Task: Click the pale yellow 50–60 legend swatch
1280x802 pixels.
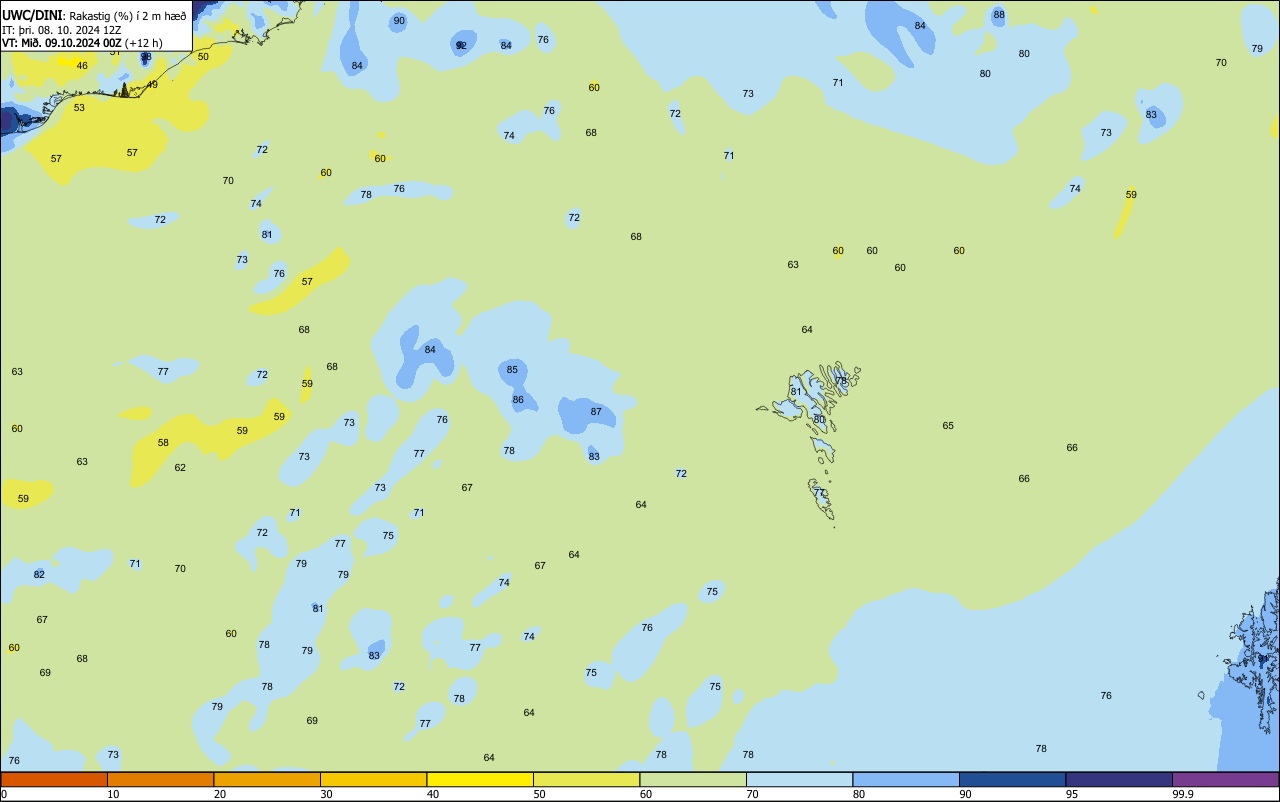Action: pos(586,779)
